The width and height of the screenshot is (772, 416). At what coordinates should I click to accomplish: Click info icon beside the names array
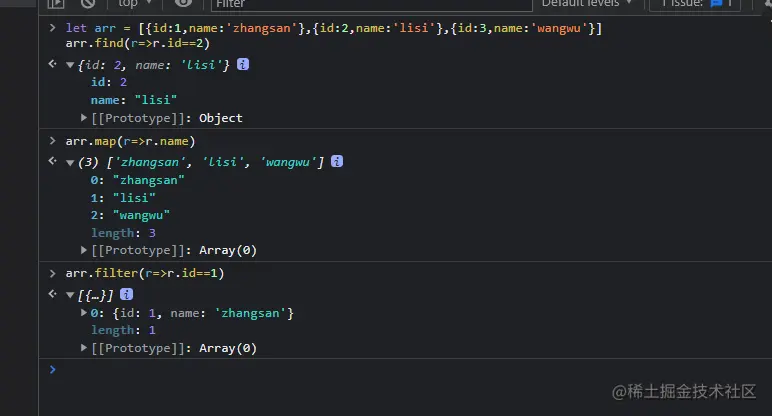[x=337, y=161]
